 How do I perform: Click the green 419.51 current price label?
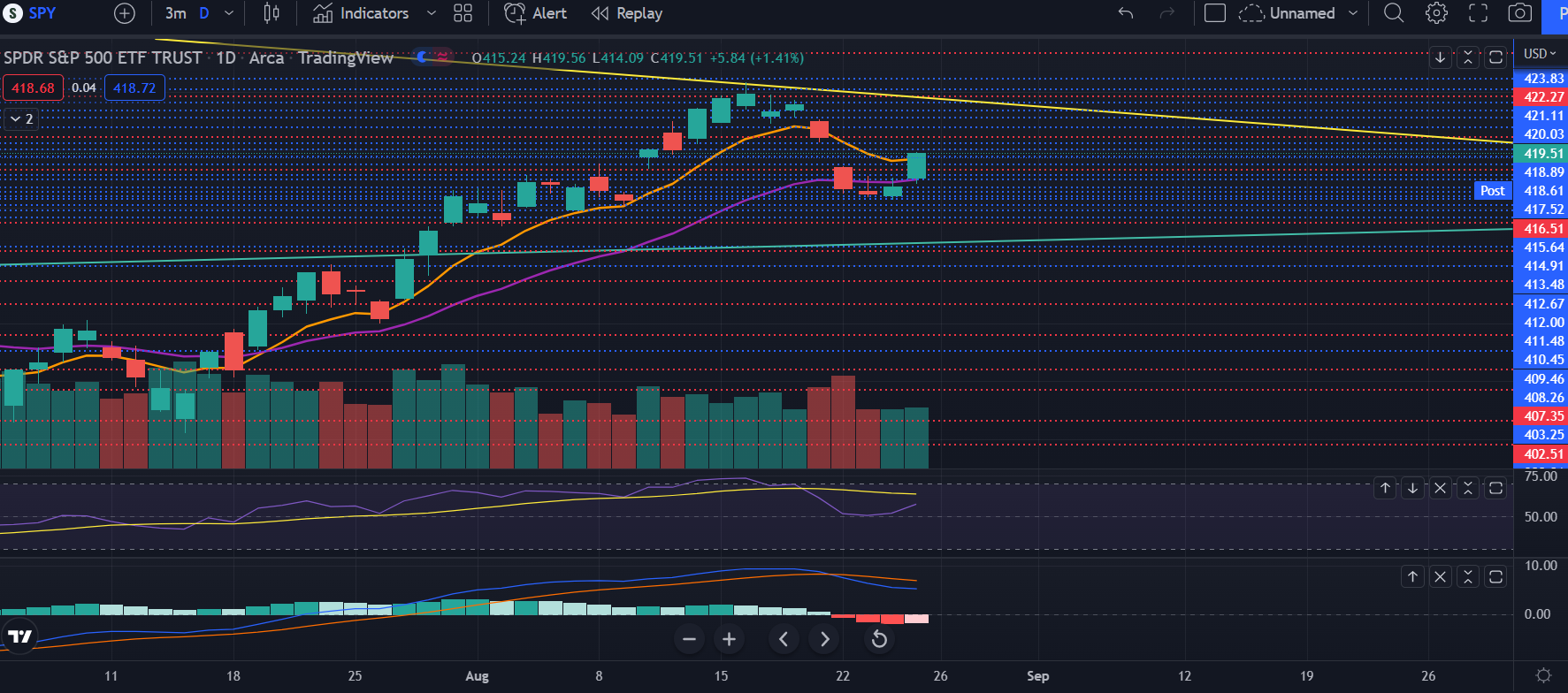tap(1541, 153)
